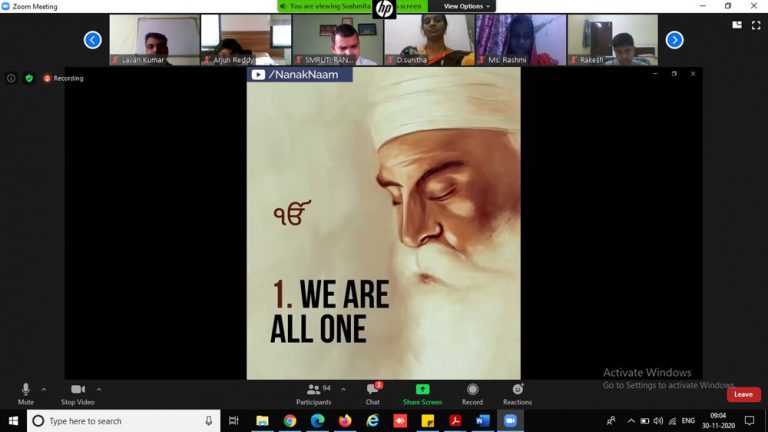This screenshot has height=432, width=768.
Task: Mute the microphone
Action: coord(26,390)
